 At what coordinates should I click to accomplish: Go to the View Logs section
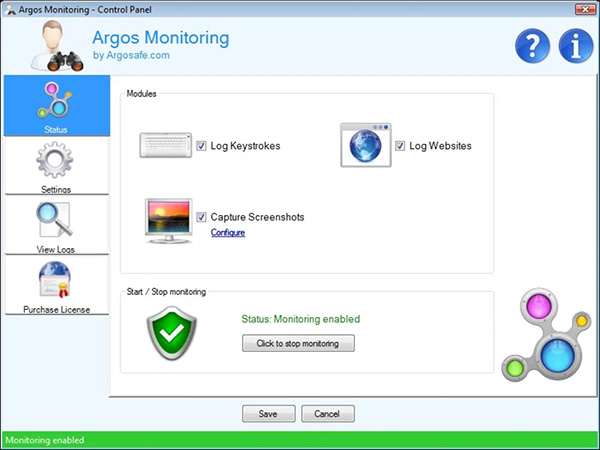point(55,226)
